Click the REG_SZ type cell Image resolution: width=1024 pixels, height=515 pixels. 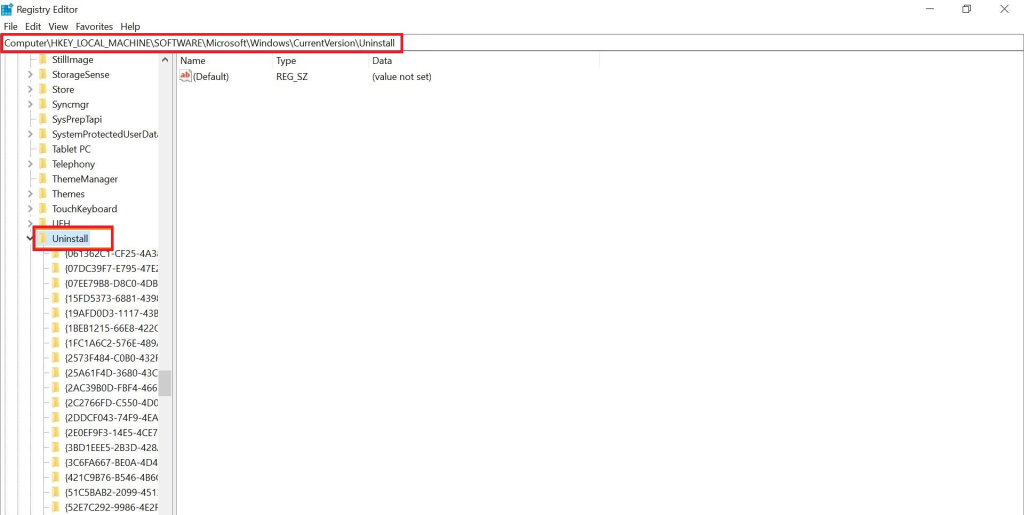click(x=292, y=76)
